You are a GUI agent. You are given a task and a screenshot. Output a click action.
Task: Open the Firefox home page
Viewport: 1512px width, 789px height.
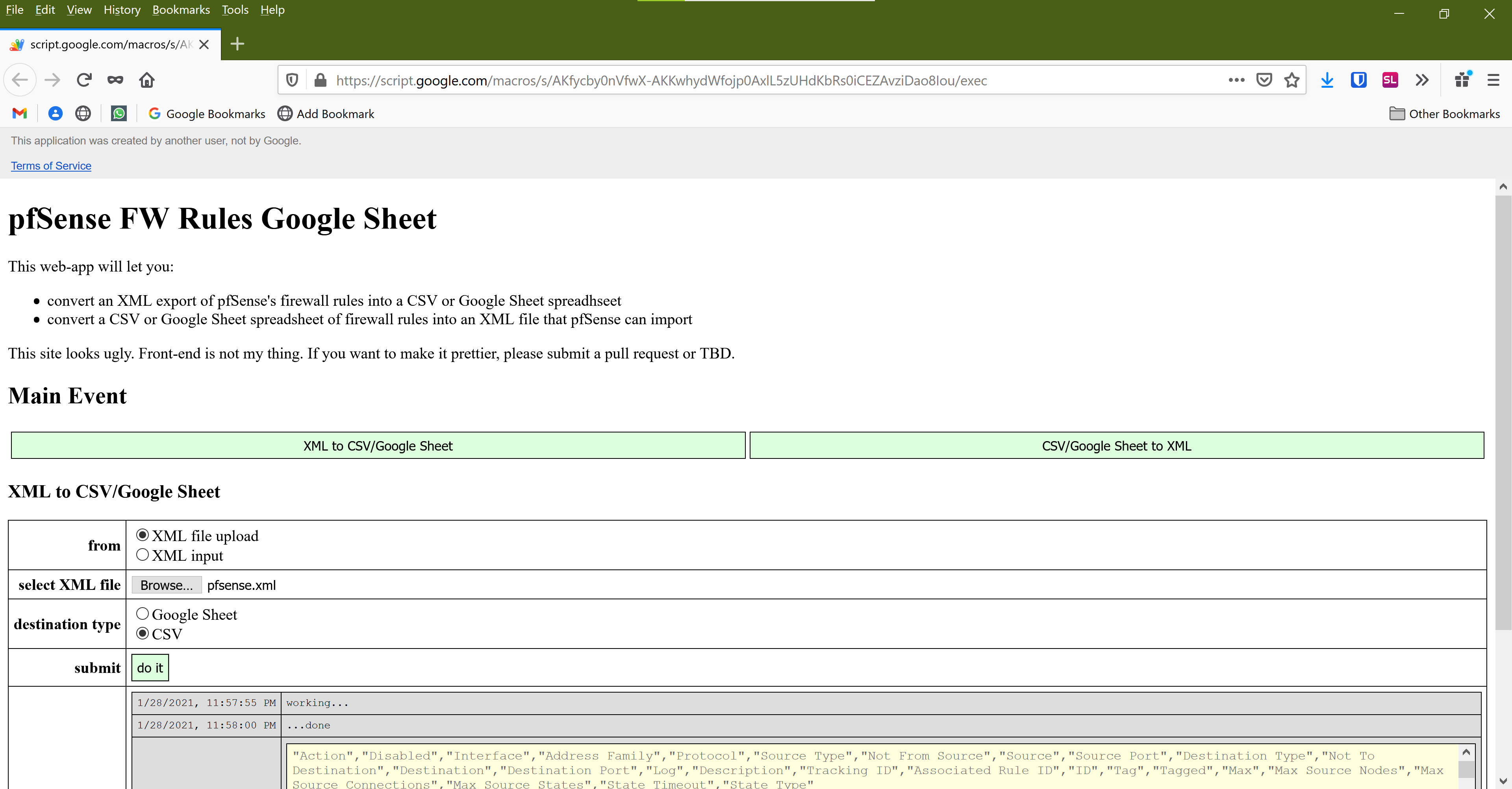[147, 80]
